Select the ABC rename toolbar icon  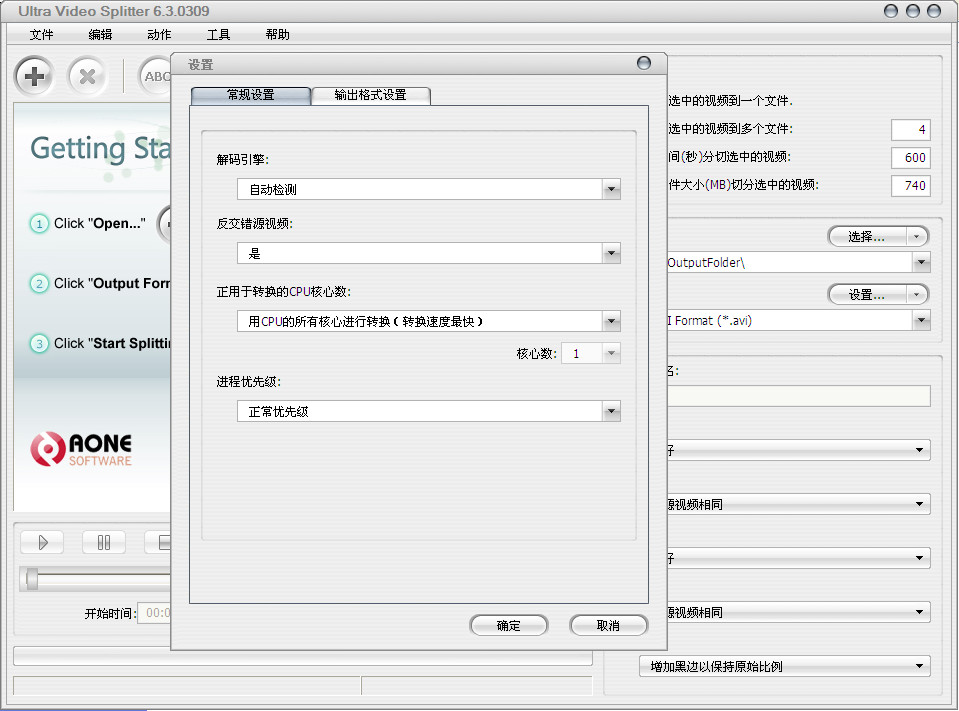(x=157, y=76)
